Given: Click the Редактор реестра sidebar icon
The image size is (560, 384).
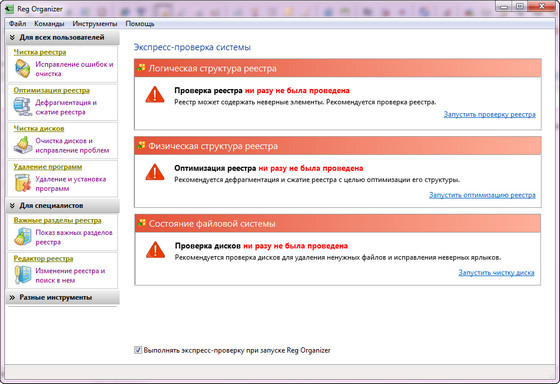Looking at the screenshot, I should click(x=22, y=275).
